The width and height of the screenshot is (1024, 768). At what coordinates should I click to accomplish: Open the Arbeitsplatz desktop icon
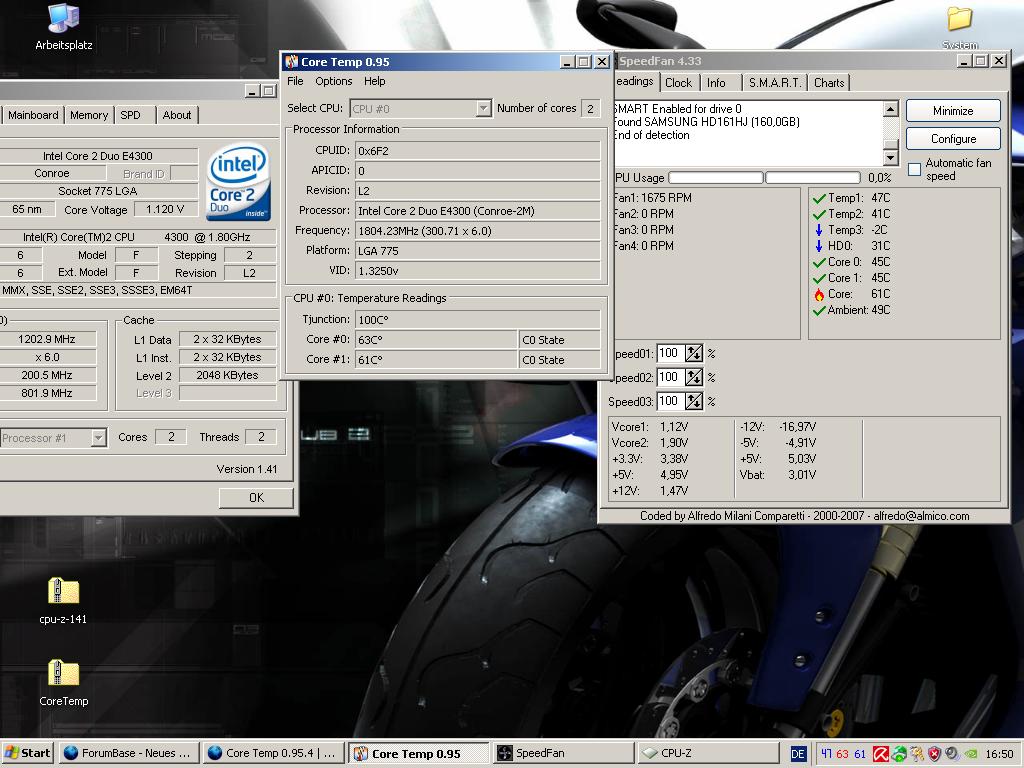(63, 27)
